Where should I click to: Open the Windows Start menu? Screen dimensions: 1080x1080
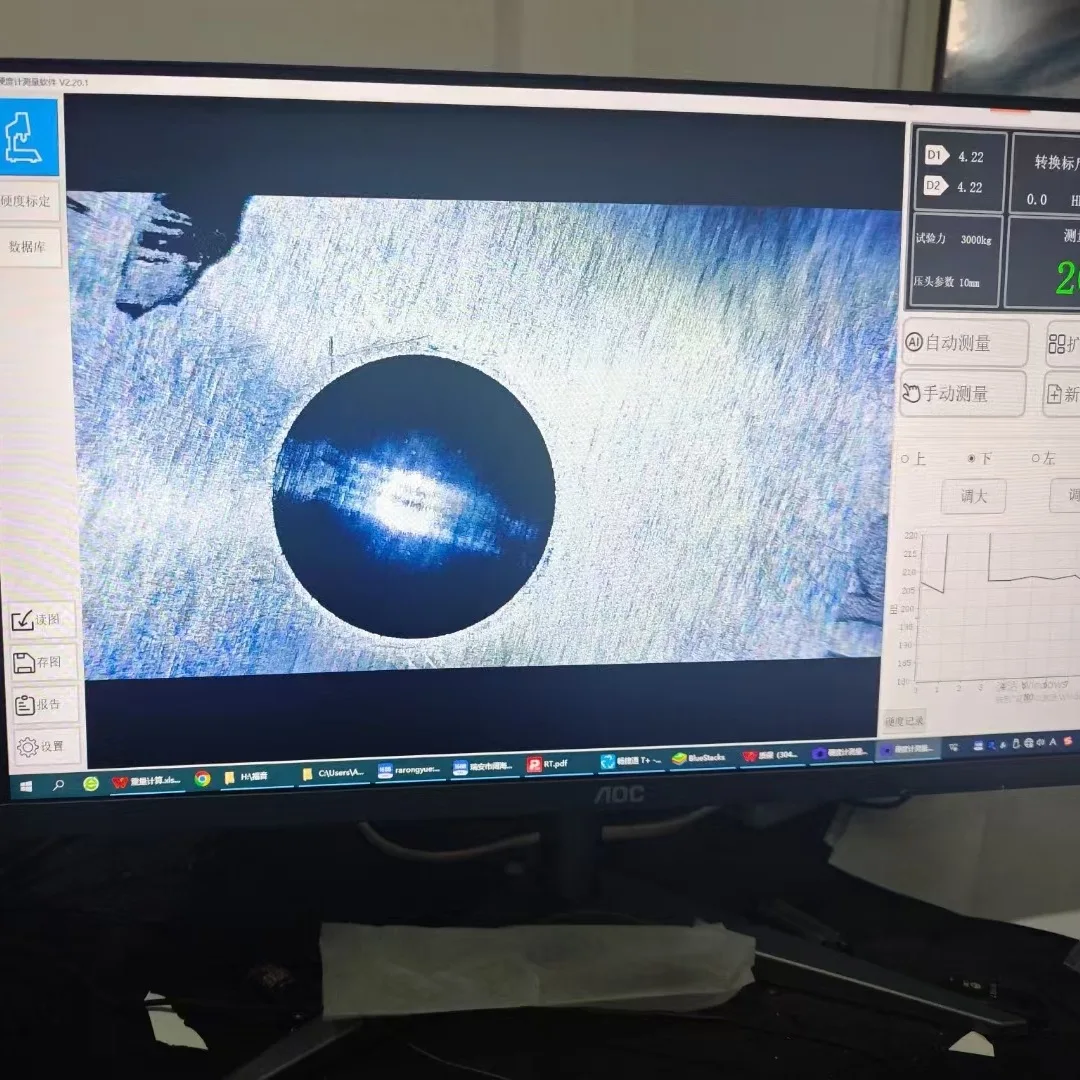point(26,786)
